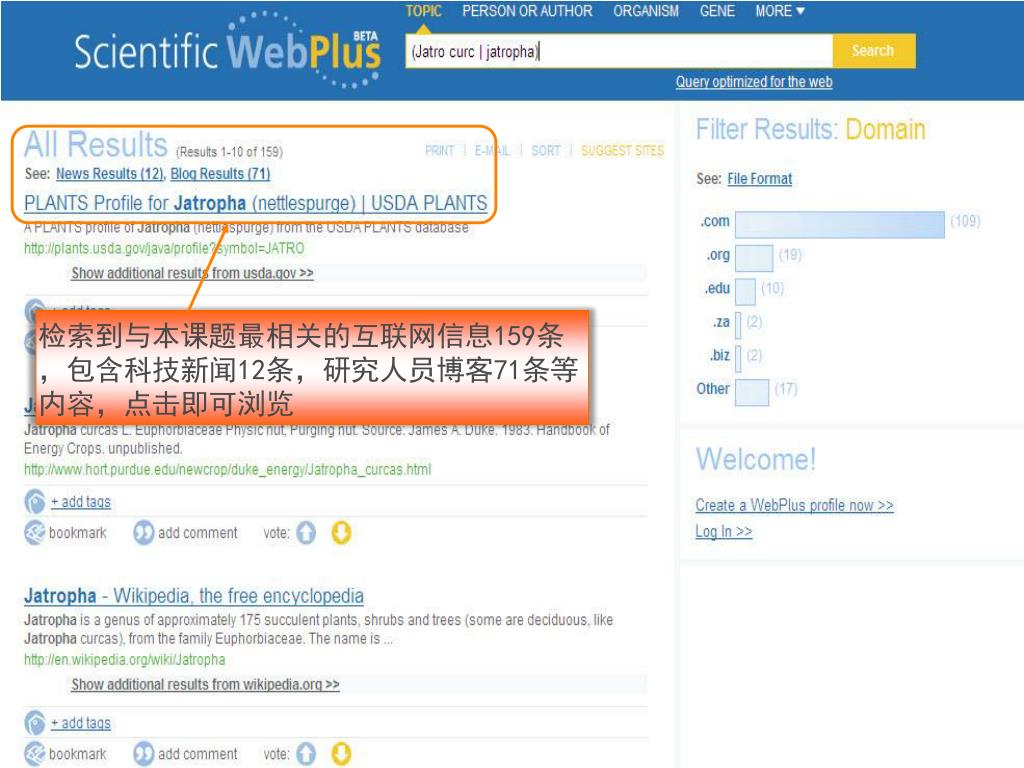Open the PLANTS Profile for Jatropha result
Viewport: 1024px width, 768px height.
(255, 203)
